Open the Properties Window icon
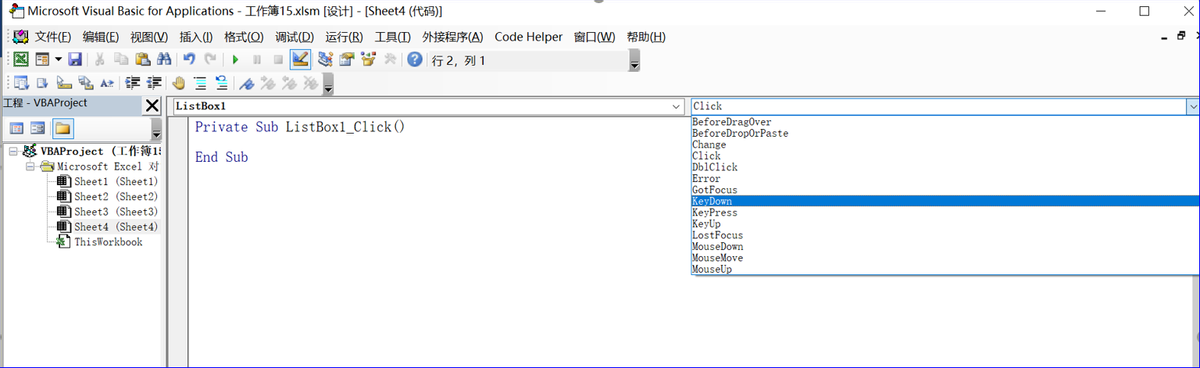Image resolution: width=1200 pixels, height=368 pixels. tap(346, 60)
